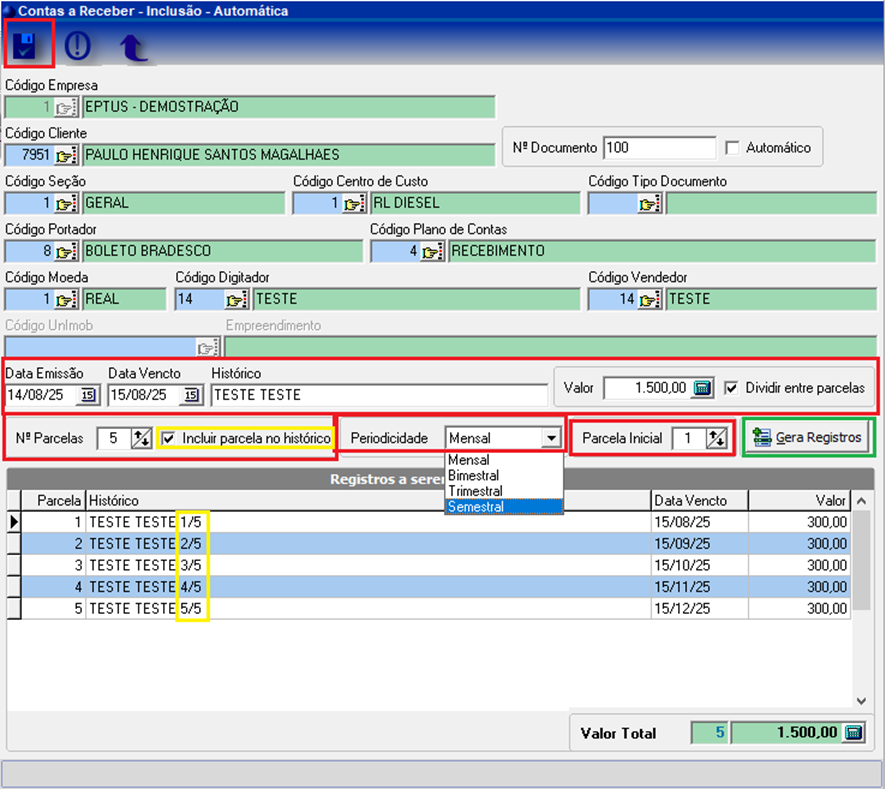Open the Código Portador lookup icon
The width and height of the screenshot is (886, 789).
tap(67, 251)
